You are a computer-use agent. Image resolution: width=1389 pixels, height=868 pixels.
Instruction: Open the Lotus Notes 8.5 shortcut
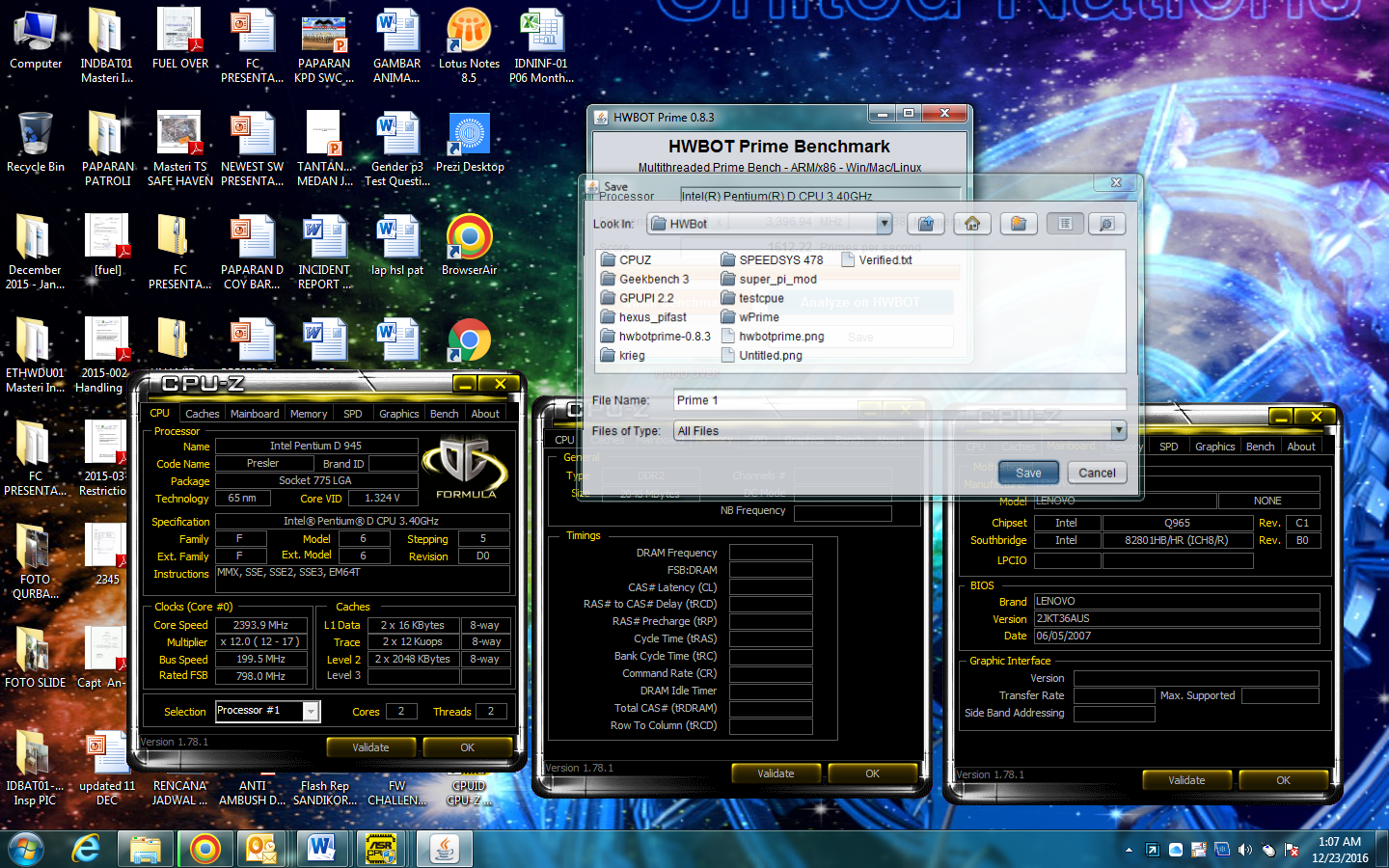[x=469, y=45]
